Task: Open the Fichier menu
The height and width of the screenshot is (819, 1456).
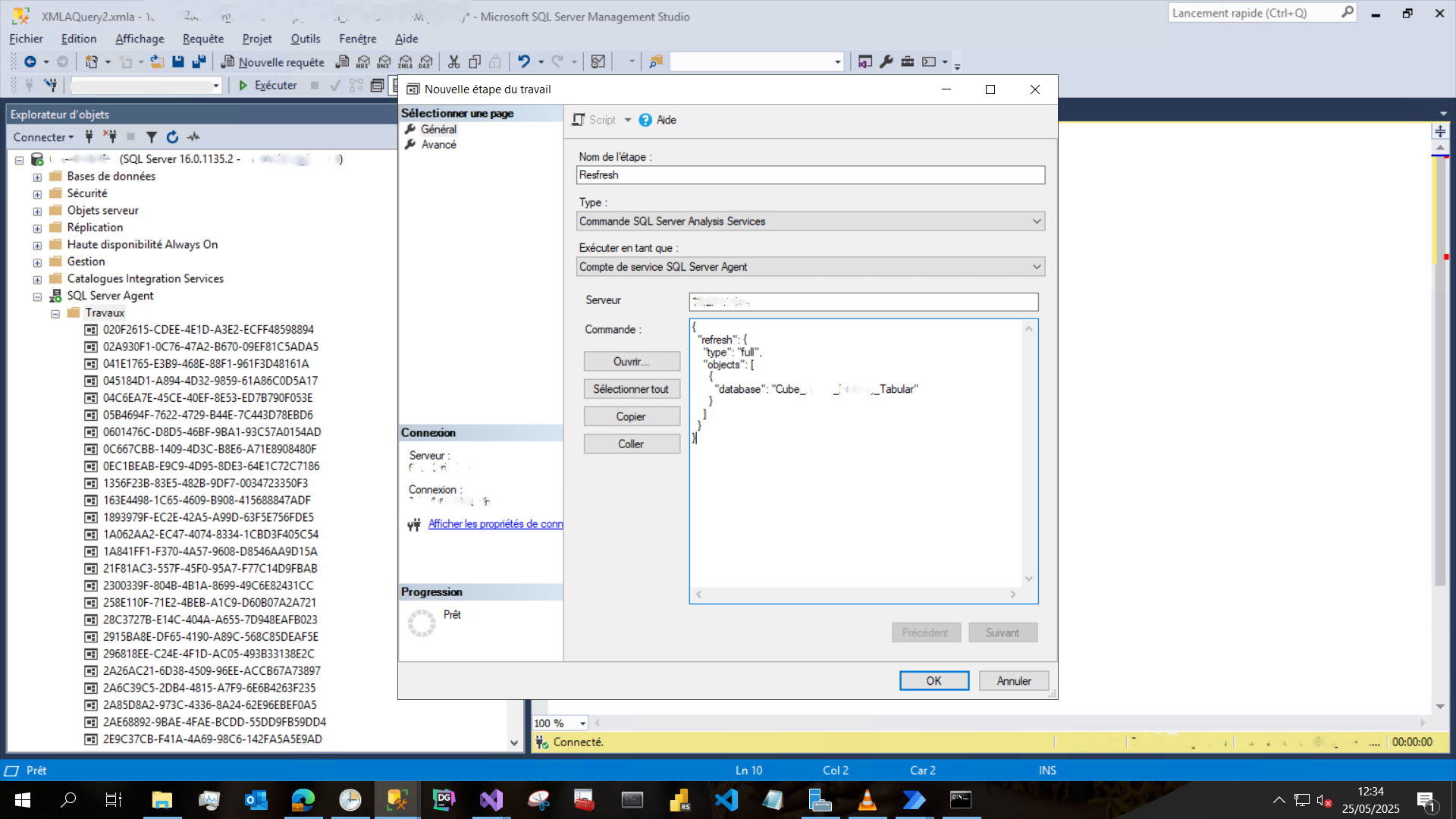Action: tap(26, 39)
